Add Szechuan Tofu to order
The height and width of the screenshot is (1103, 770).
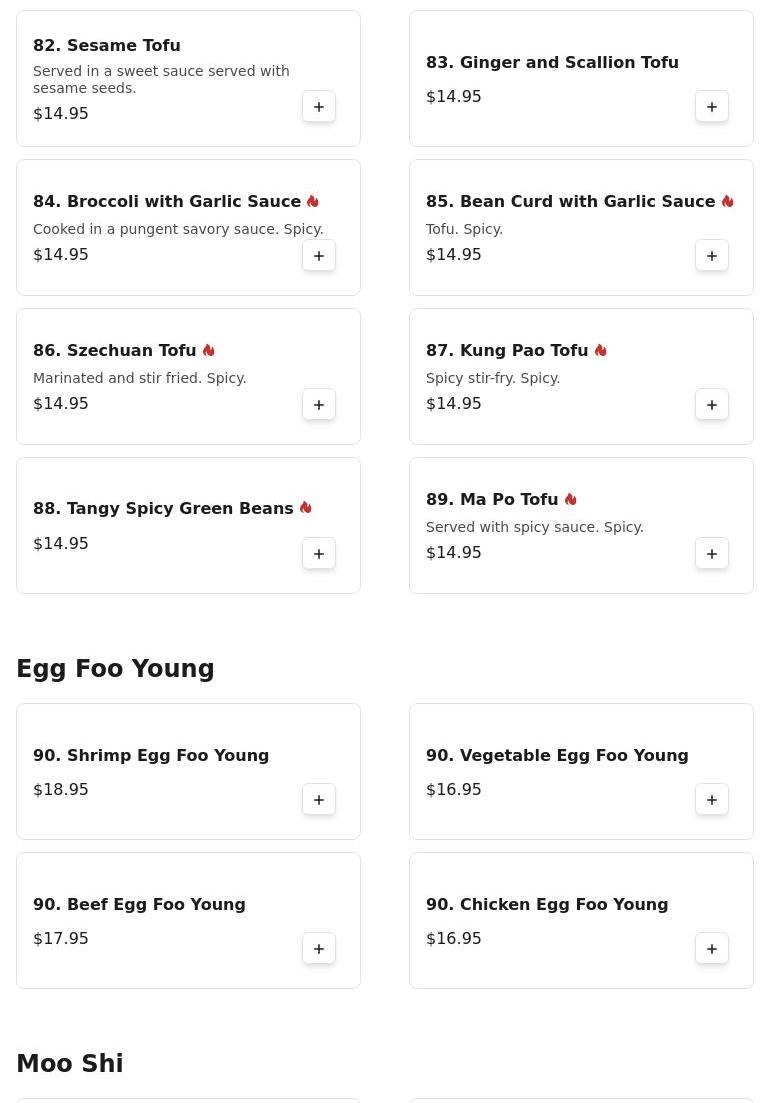point(319,405)
